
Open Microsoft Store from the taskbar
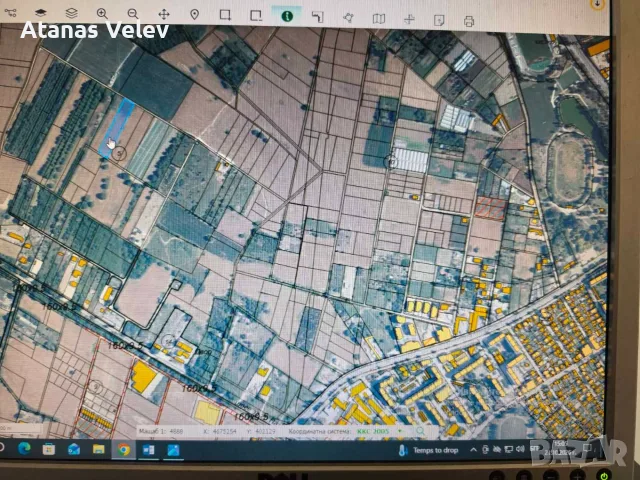click(x=49, y=449)
